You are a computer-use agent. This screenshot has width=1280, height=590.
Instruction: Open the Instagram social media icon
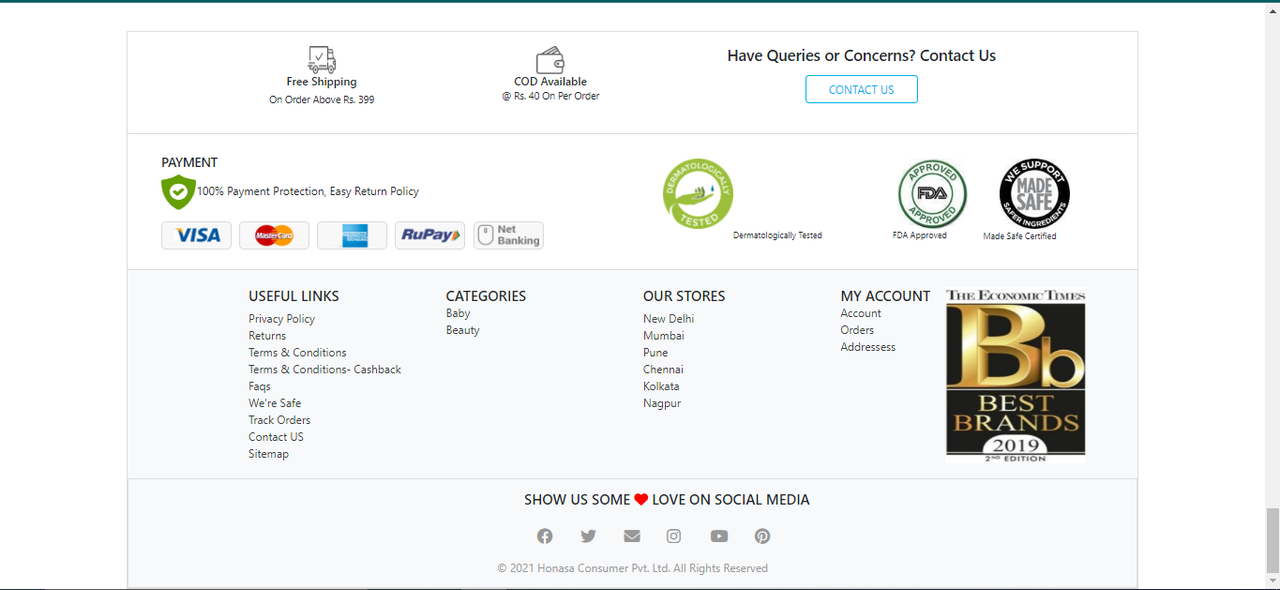point(674,536)
